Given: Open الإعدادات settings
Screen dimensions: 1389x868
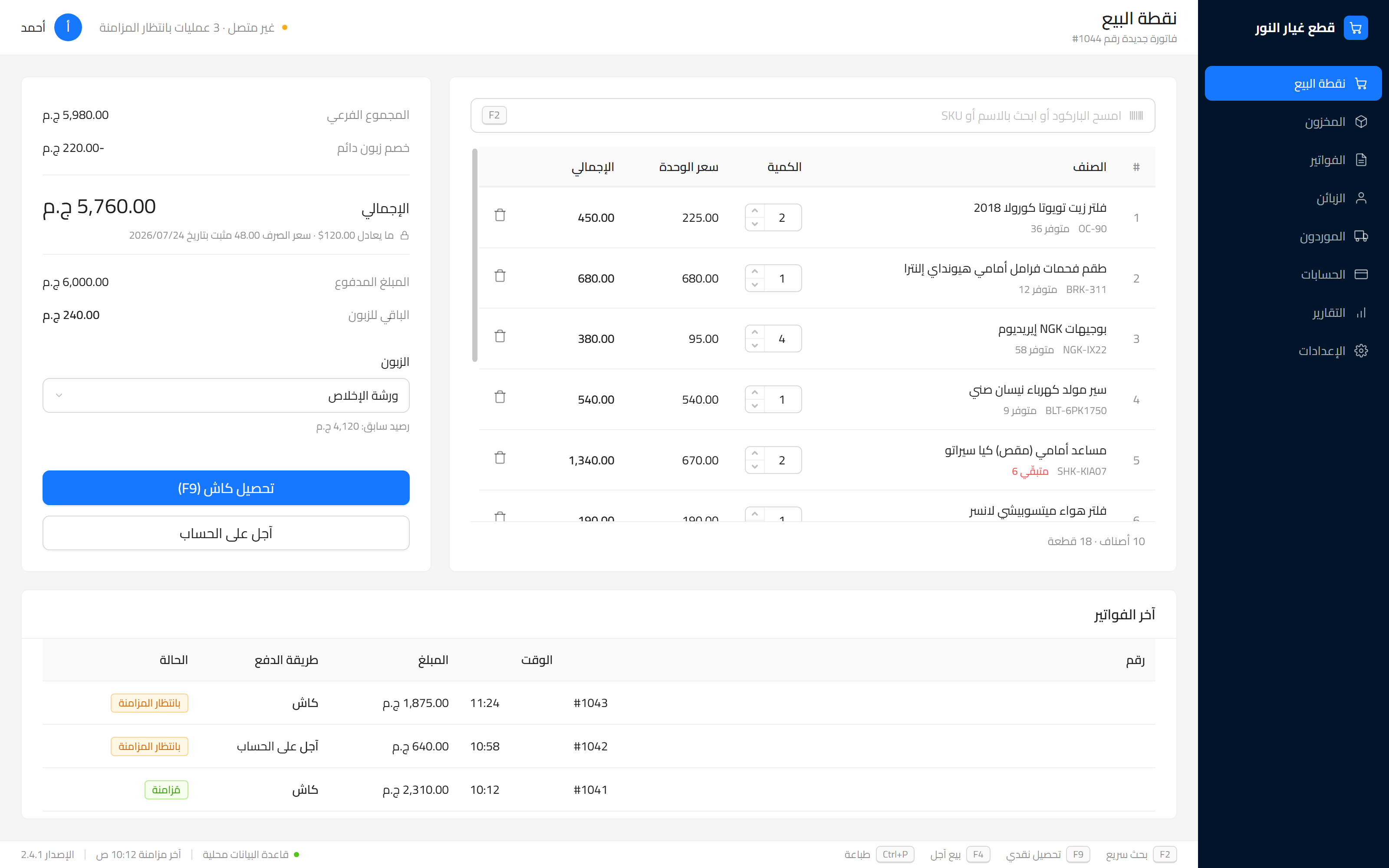Looking at the screenshot, I should (x=1293, y=351).
